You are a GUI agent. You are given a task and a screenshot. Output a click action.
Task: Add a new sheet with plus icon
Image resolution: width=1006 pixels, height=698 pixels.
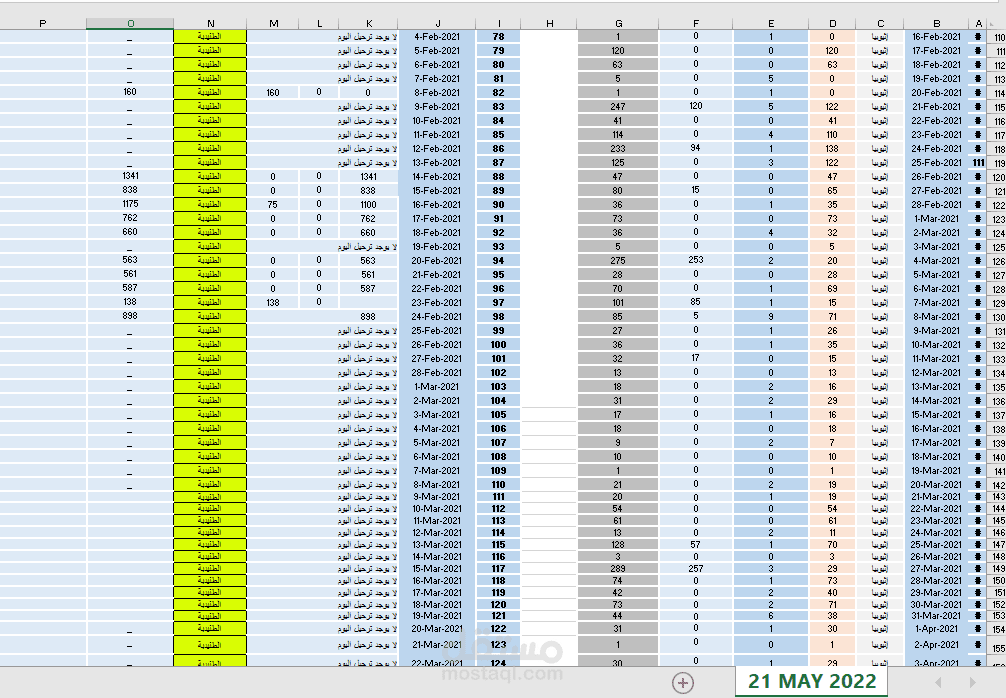pos(683,683)
